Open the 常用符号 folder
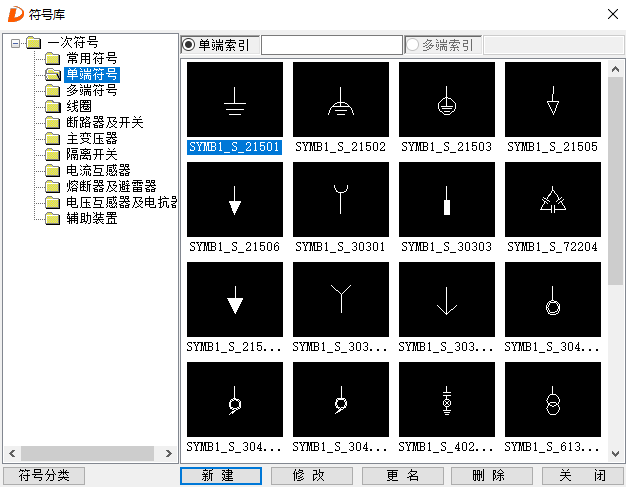Image resolution: width=626 pixels, height=487 pixels. pyautogui.click(x=91, y=58)
